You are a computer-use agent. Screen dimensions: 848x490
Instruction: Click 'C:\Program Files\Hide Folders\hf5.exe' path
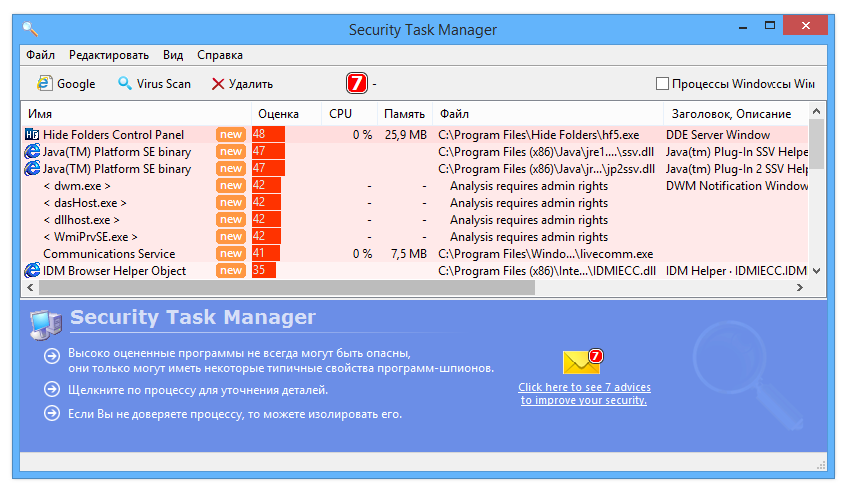[539, 135]
